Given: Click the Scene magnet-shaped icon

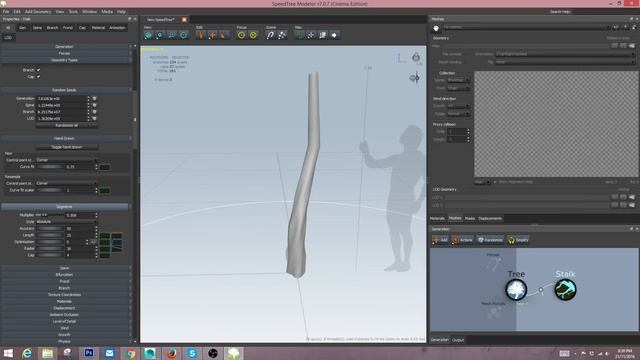Looking at the screenshot, I should (x=270, y=35).
